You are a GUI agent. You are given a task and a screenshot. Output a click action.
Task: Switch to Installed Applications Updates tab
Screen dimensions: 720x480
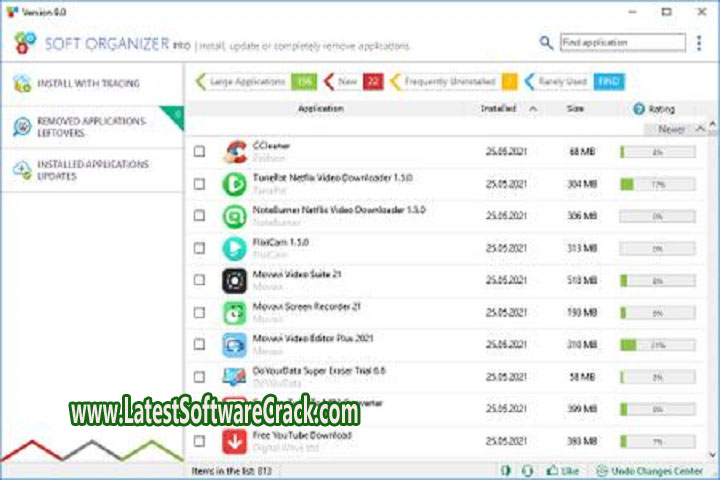click(x=92, y=170)
